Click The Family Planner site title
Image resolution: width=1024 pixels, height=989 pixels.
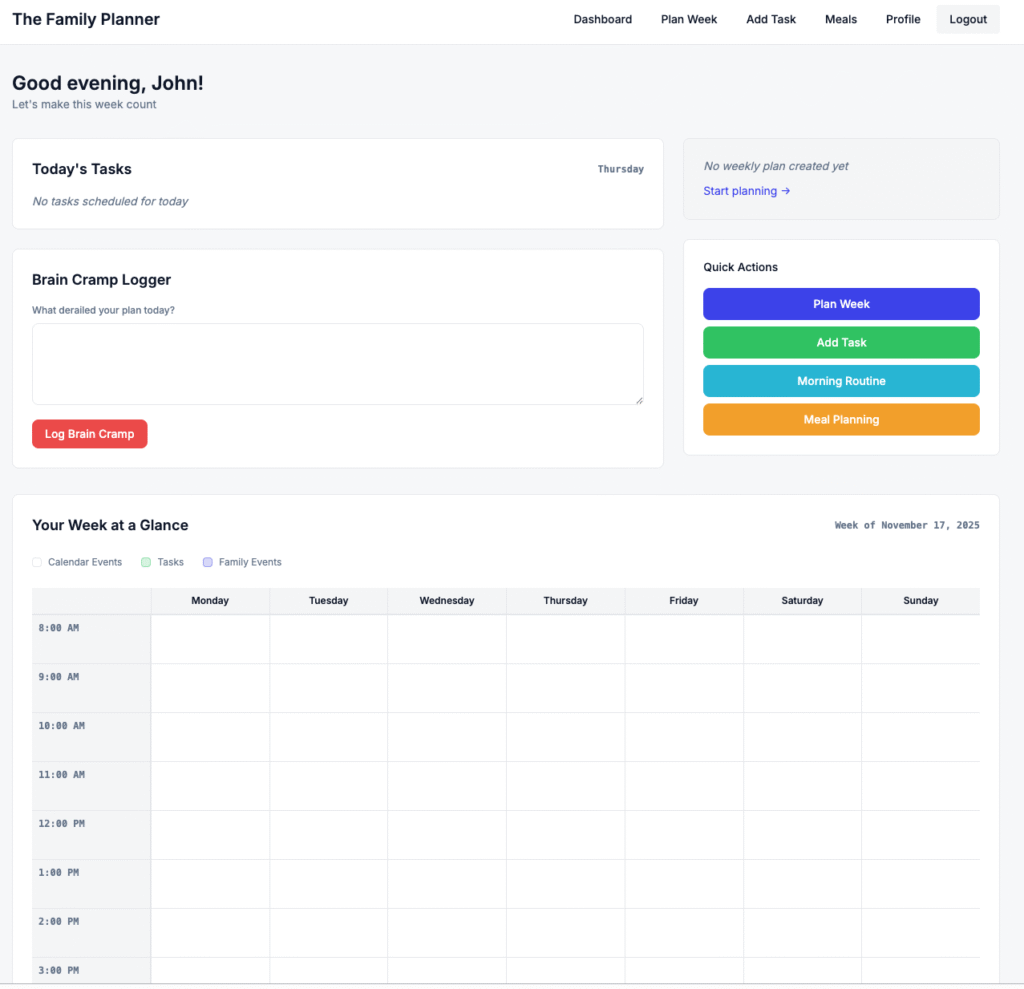tap(86, 20)
